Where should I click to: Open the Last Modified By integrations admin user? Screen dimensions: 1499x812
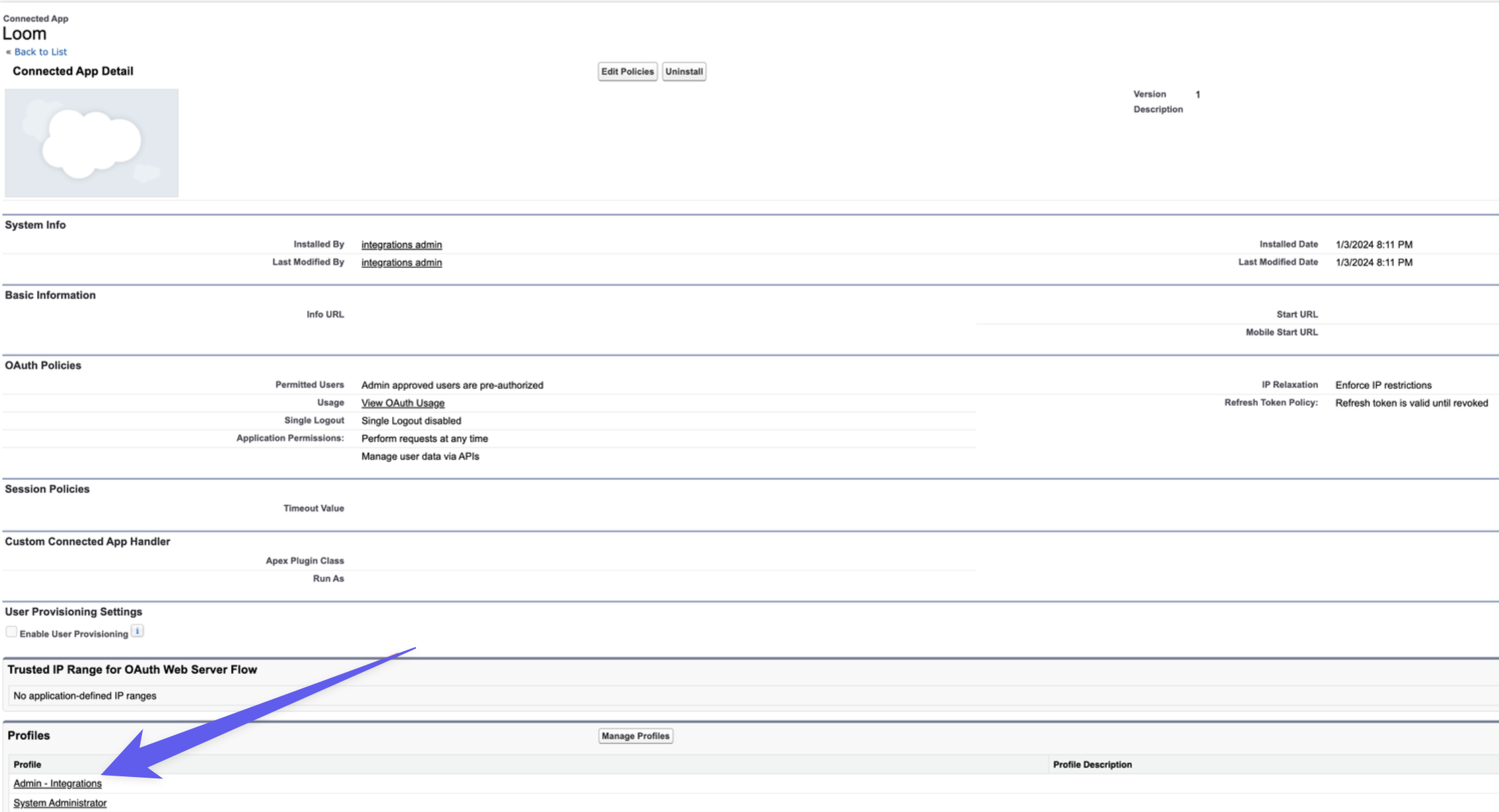point(401,262)
